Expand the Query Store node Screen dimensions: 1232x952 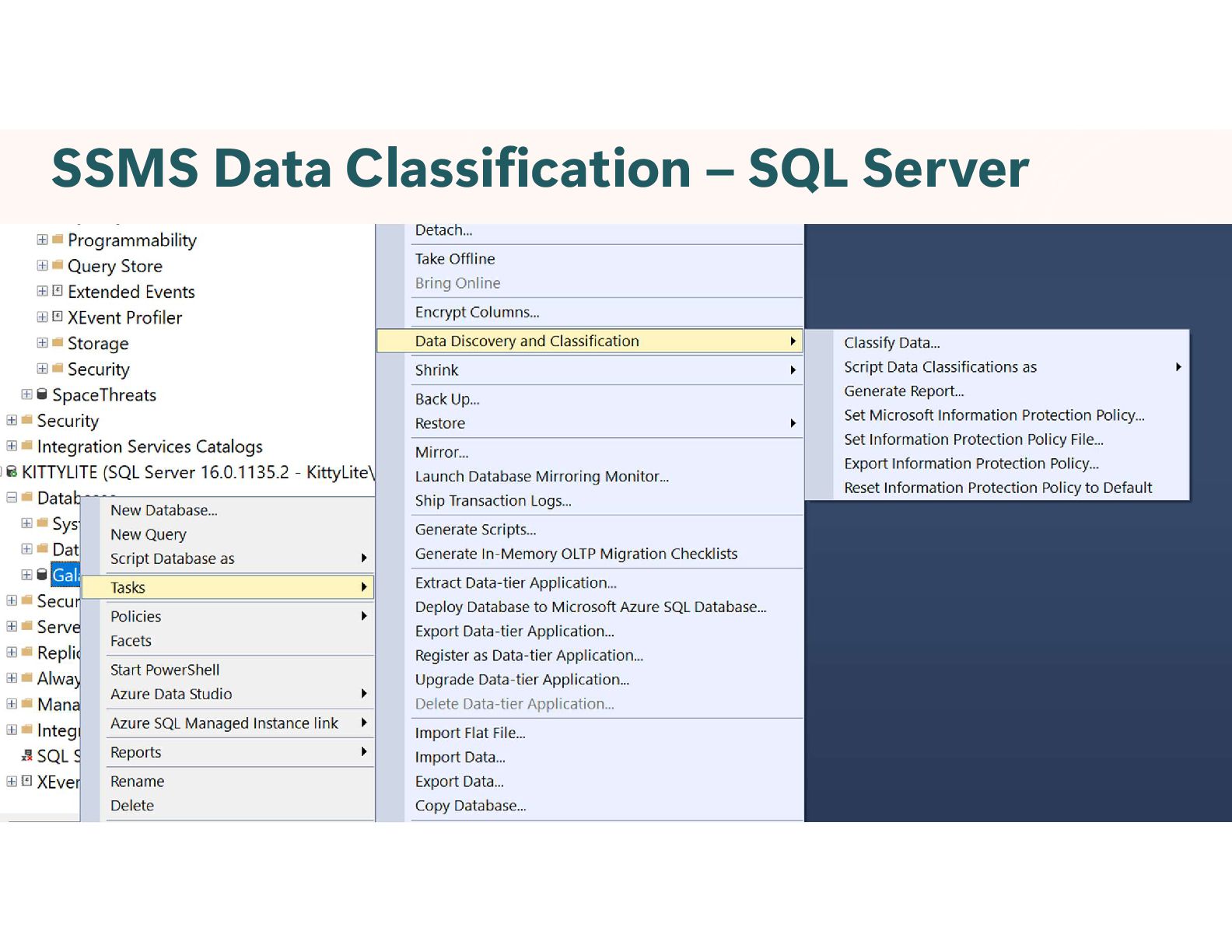[42, 265]
